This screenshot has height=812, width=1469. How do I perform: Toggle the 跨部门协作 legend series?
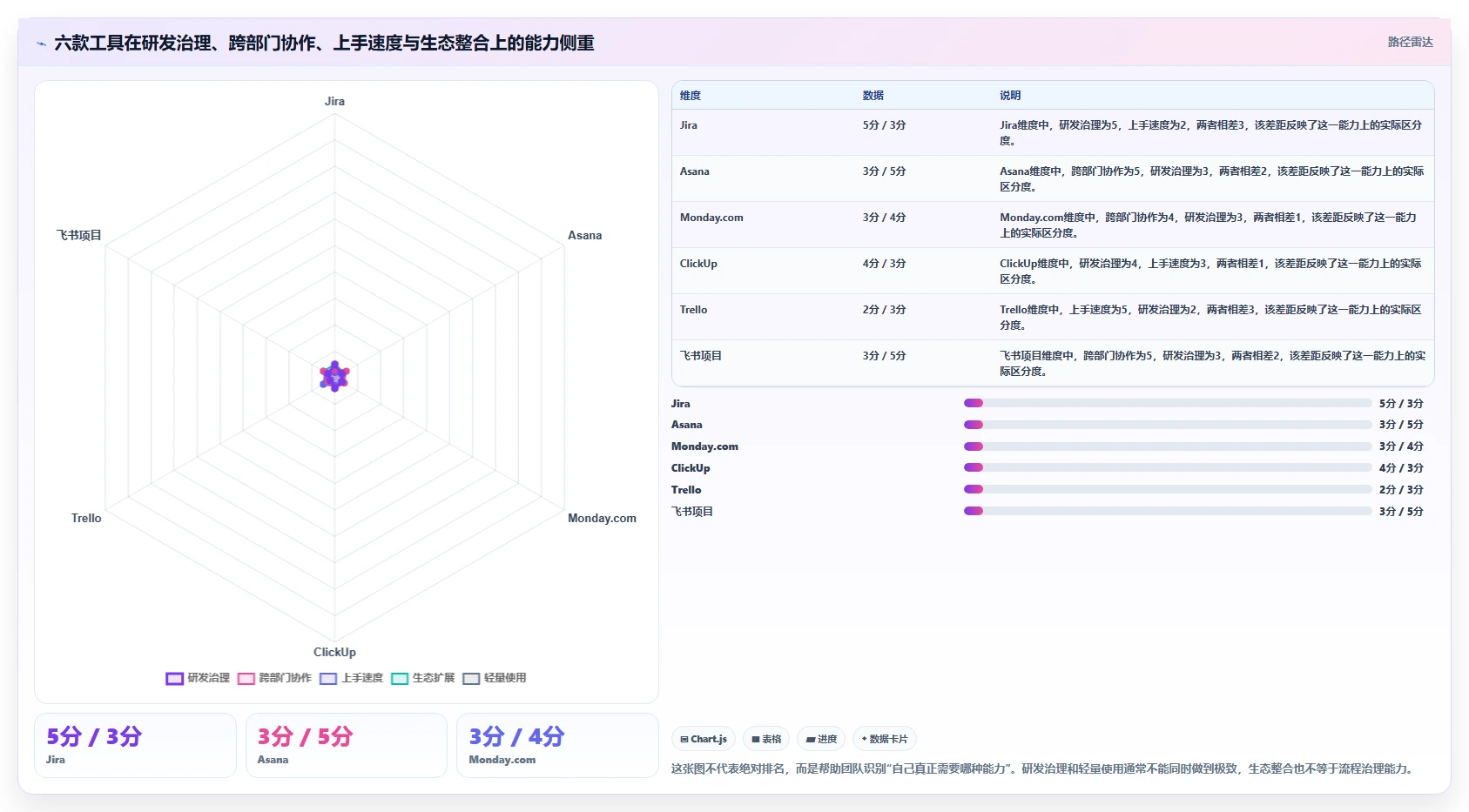pos(274,678)
